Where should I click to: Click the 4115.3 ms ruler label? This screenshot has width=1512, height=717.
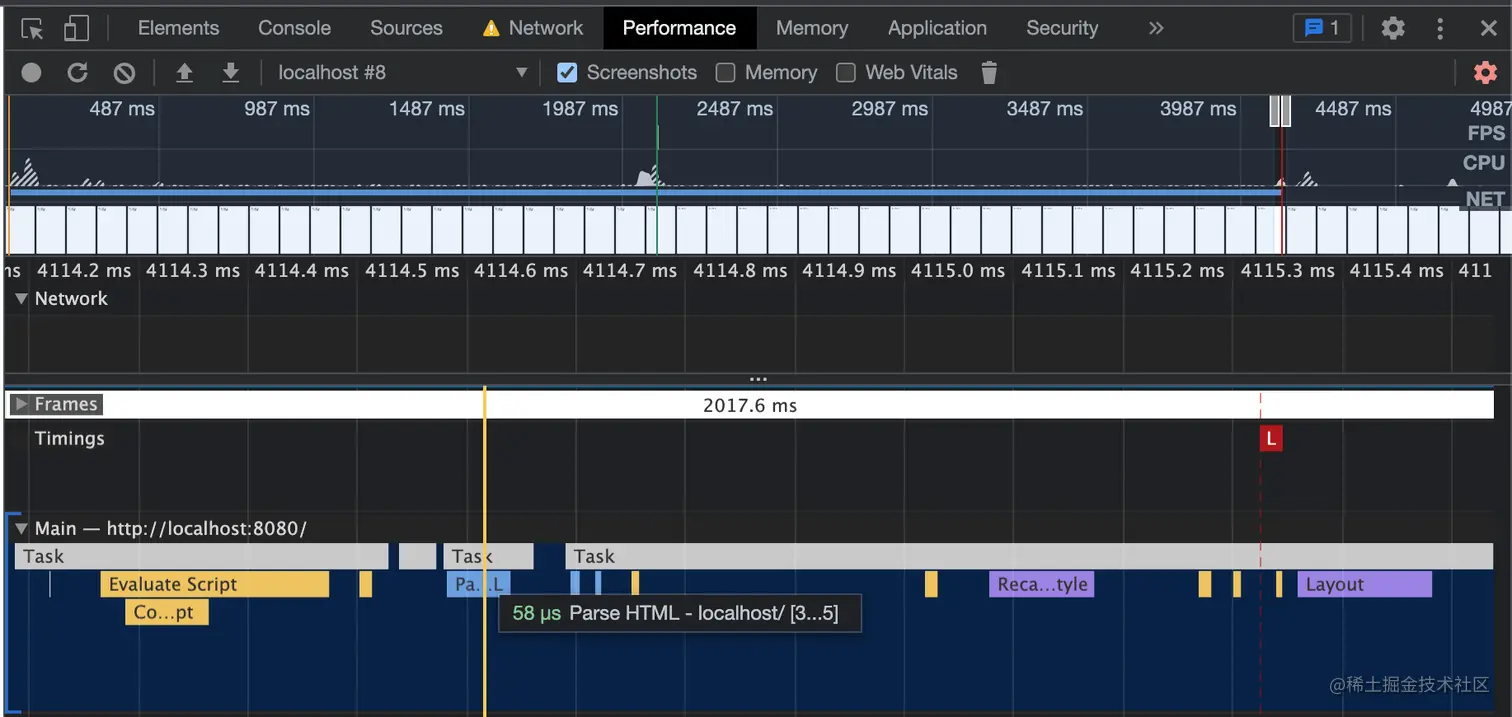pos(1287,270)
